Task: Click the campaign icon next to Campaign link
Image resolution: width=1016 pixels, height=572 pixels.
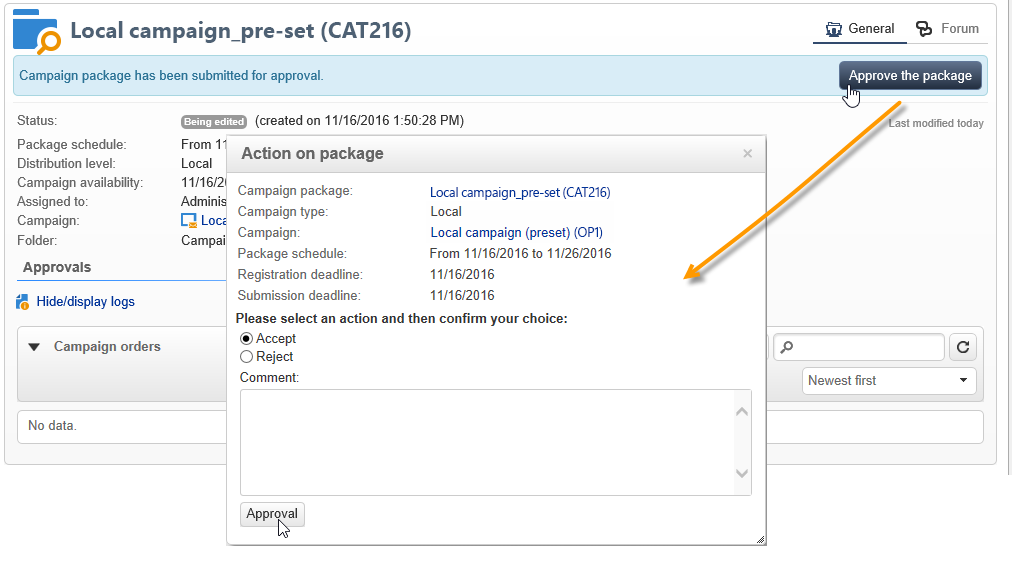Action: tap(189, 221)
